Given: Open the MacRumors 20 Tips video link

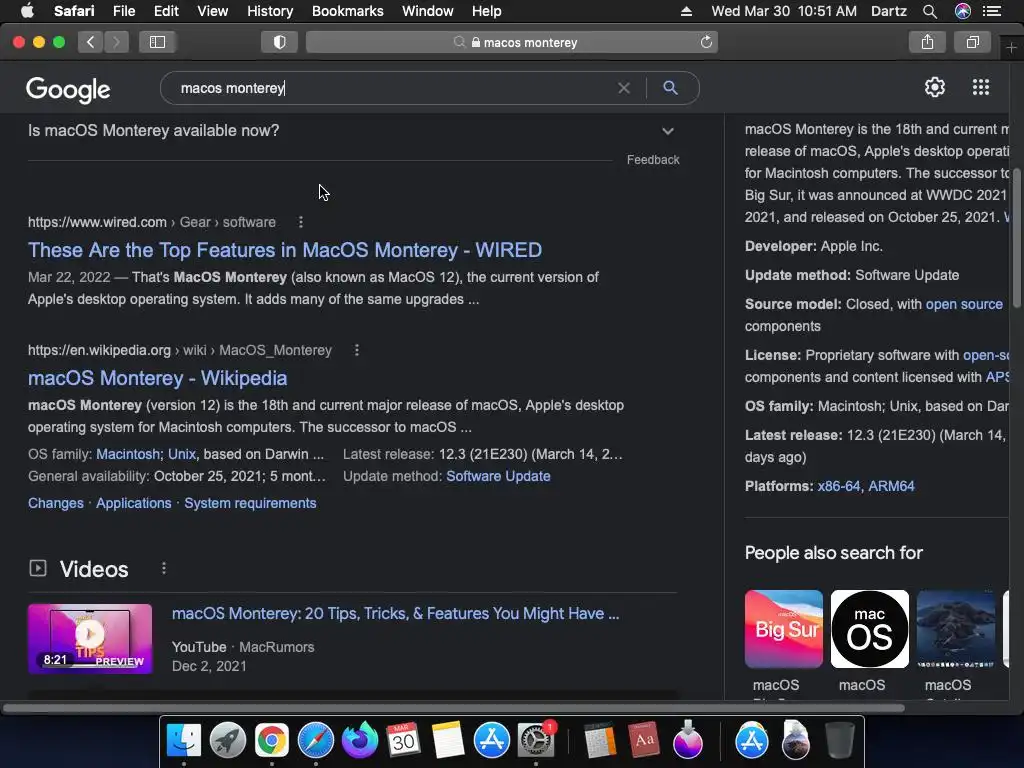Looking at the screenshot, I should [x=395, y=613].
